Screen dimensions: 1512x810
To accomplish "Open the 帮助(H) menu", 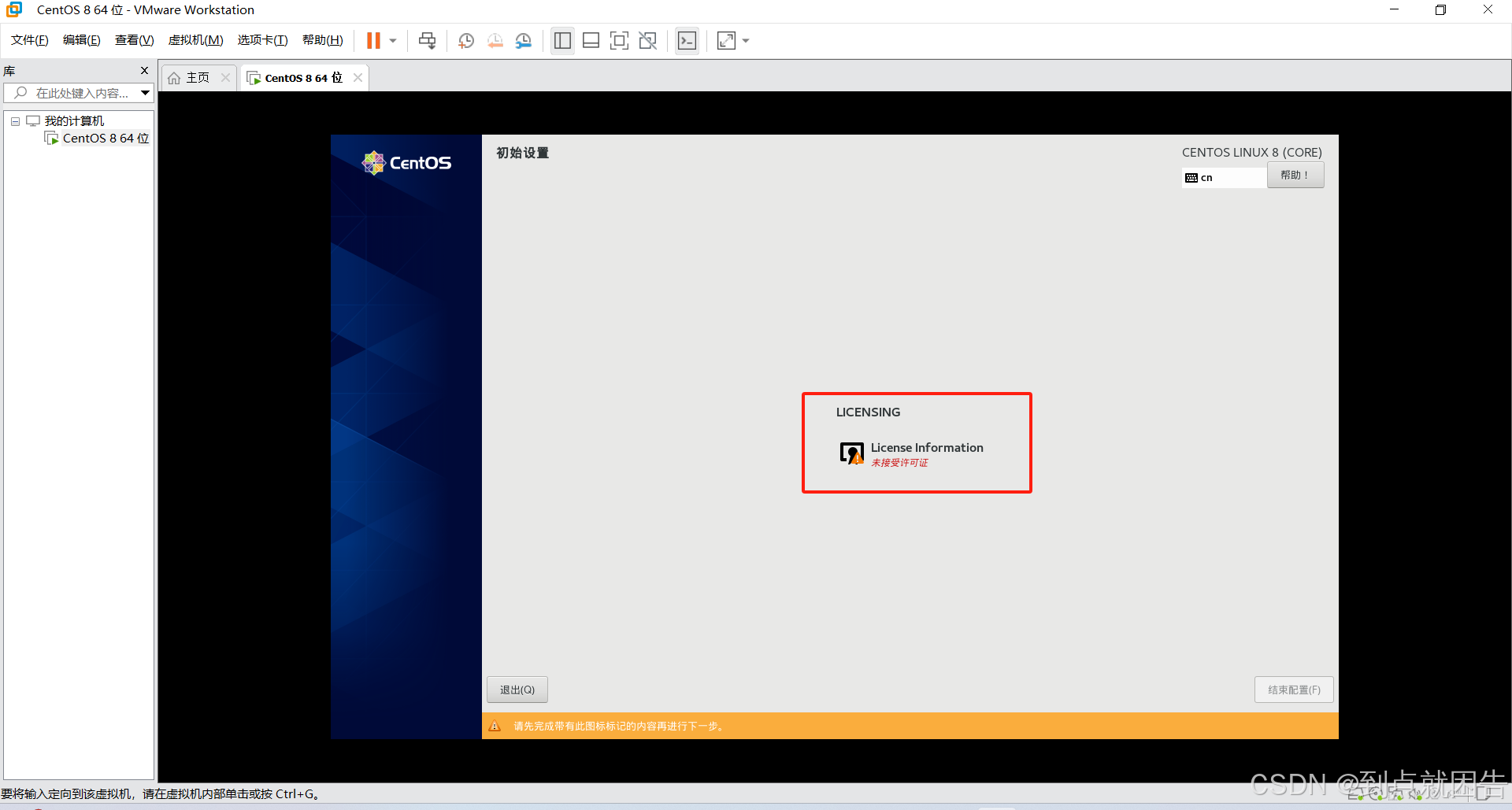I will tap(322, 40).
